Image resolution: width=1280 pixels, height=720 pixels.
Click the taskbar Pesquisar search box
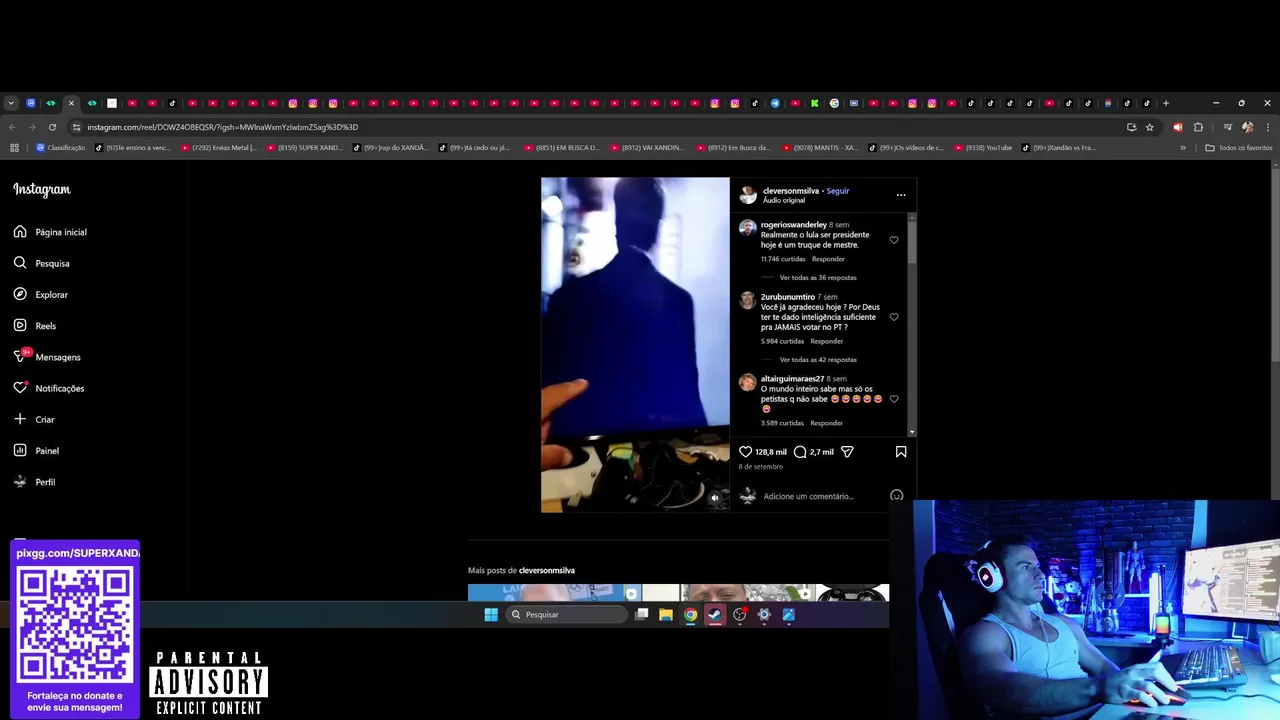[567, 615]
